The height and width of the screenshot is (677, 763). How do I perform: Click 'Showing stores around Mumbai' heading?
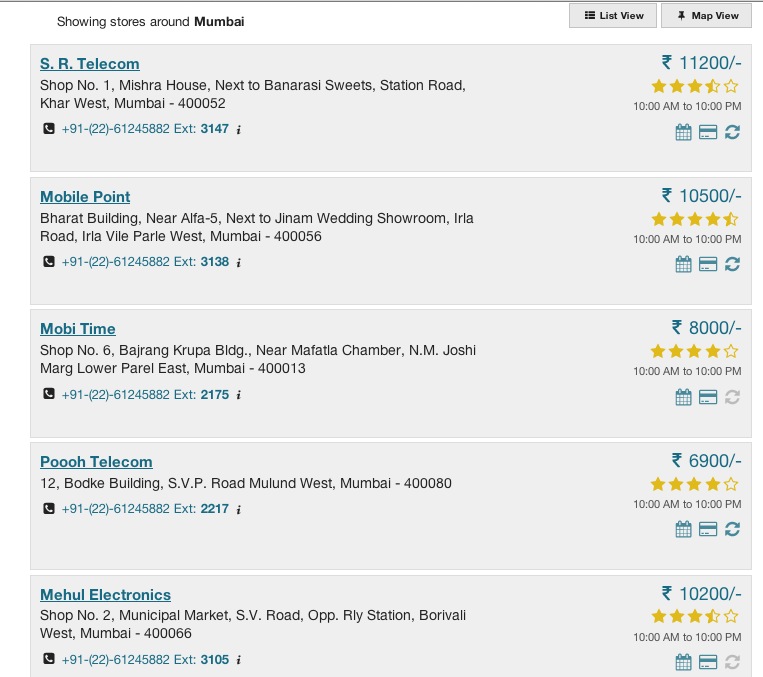[x=151, y=22]
